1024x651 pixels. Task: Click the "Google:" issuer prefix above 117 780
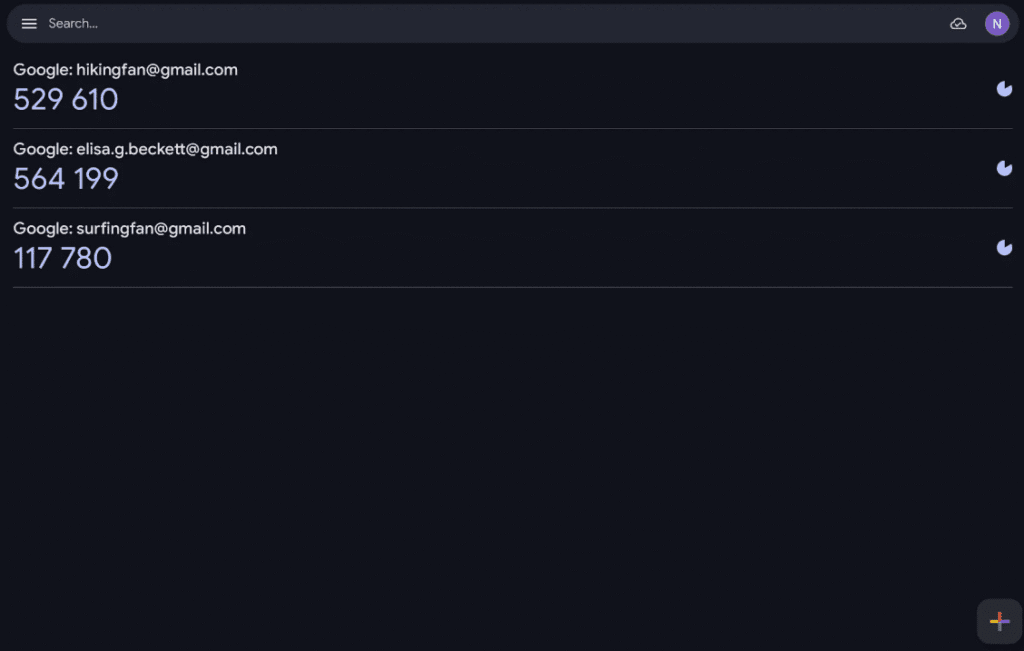42,228
